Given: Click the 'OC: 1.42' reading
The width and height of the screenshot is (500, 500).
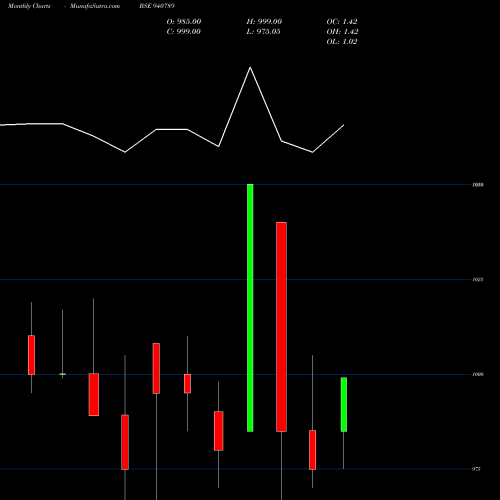Looking at the screenshot, I should point(342,22).
